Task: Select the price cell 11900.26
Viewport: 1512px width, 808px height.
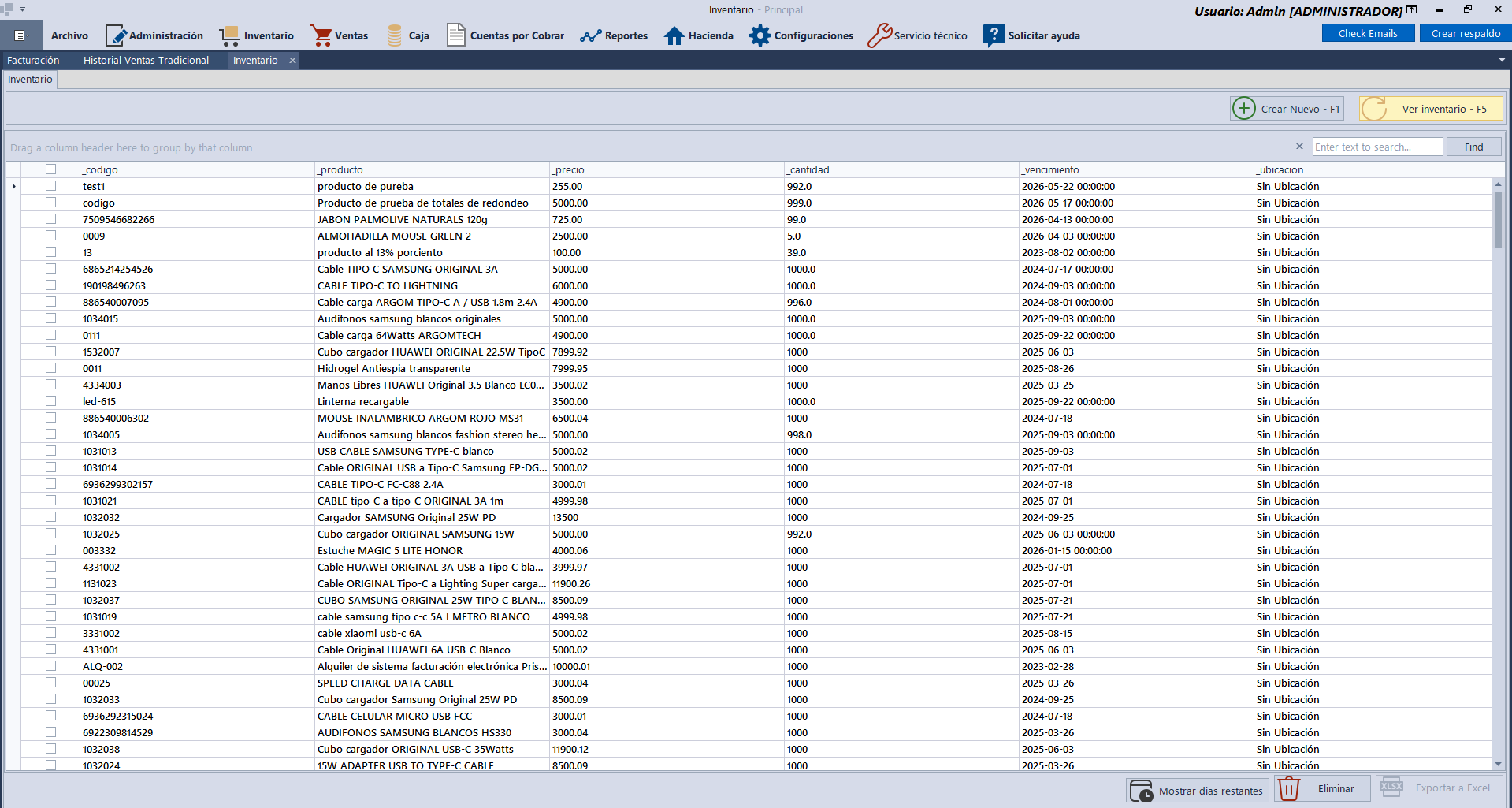Action: (x=667, y=583)
